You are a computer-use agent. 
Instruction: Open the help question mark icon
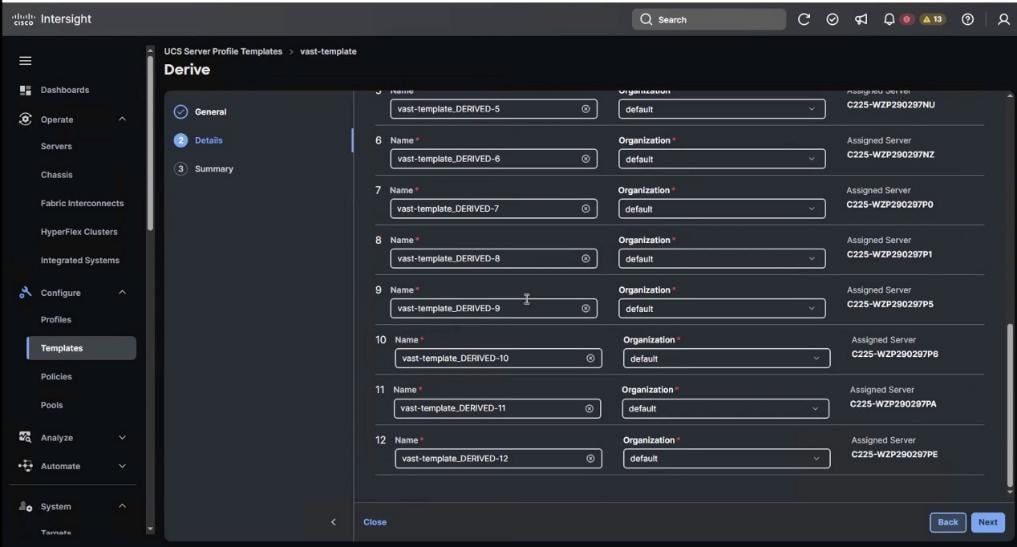967,19
